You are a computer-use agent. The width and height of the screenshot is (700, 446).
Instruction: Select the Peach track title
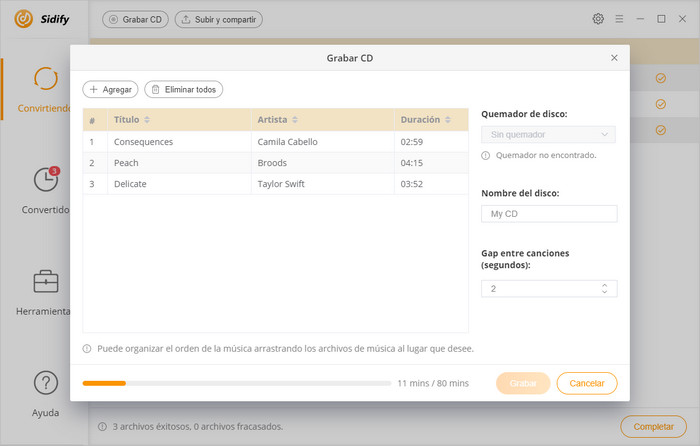coord(126,163)
